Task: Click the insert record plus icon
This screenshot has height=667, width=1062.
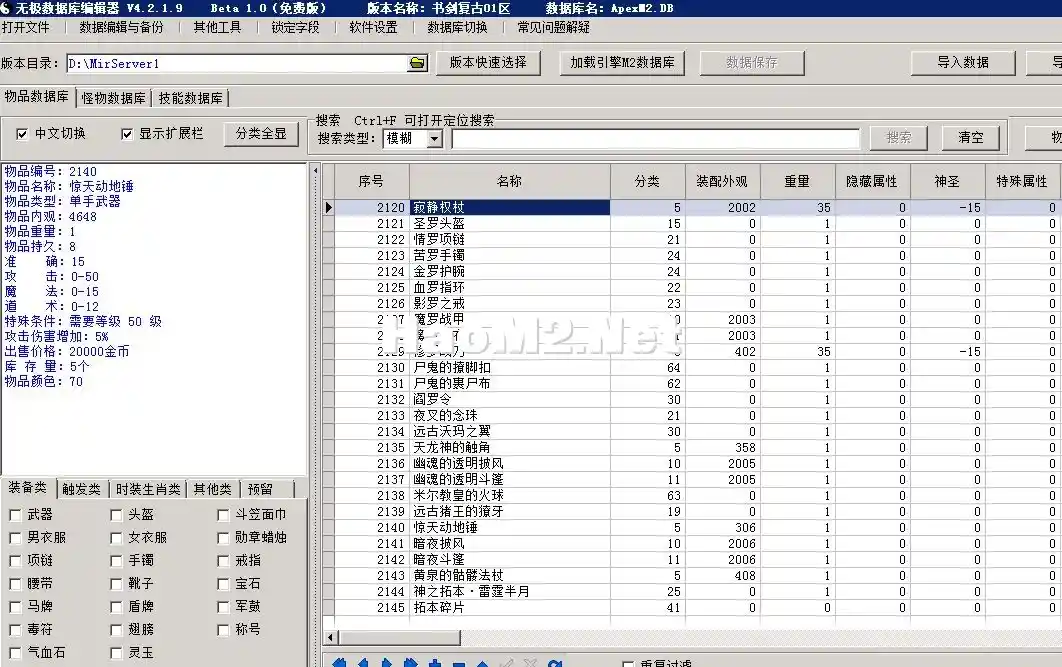Action: [435, 664]
